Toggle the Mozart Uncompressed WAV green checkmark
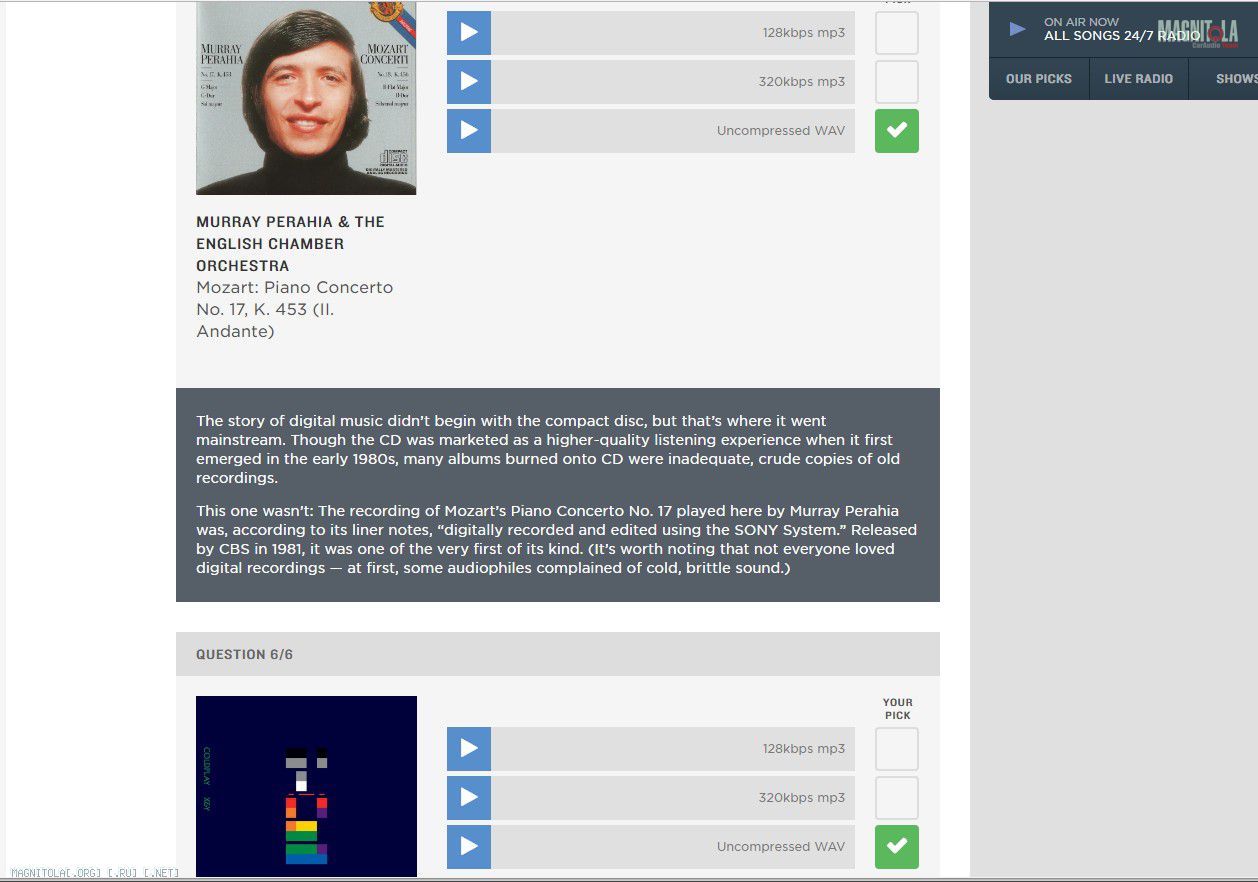Image resolution: width=1258 pixels, height=882 pixels. click(x=897, y=131)
